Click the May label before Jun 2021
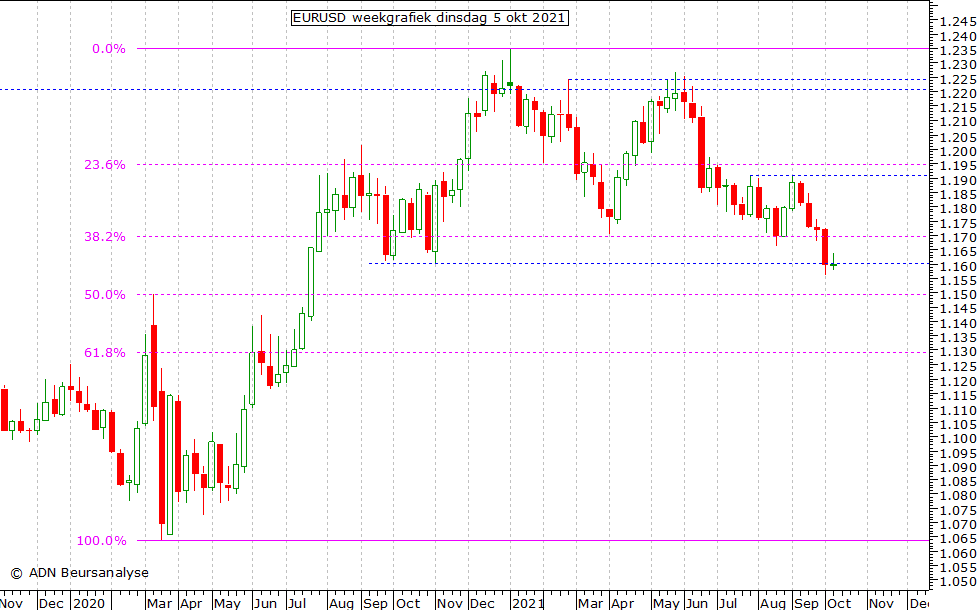Viewport: 980px width, 610px height. [666, 603]
